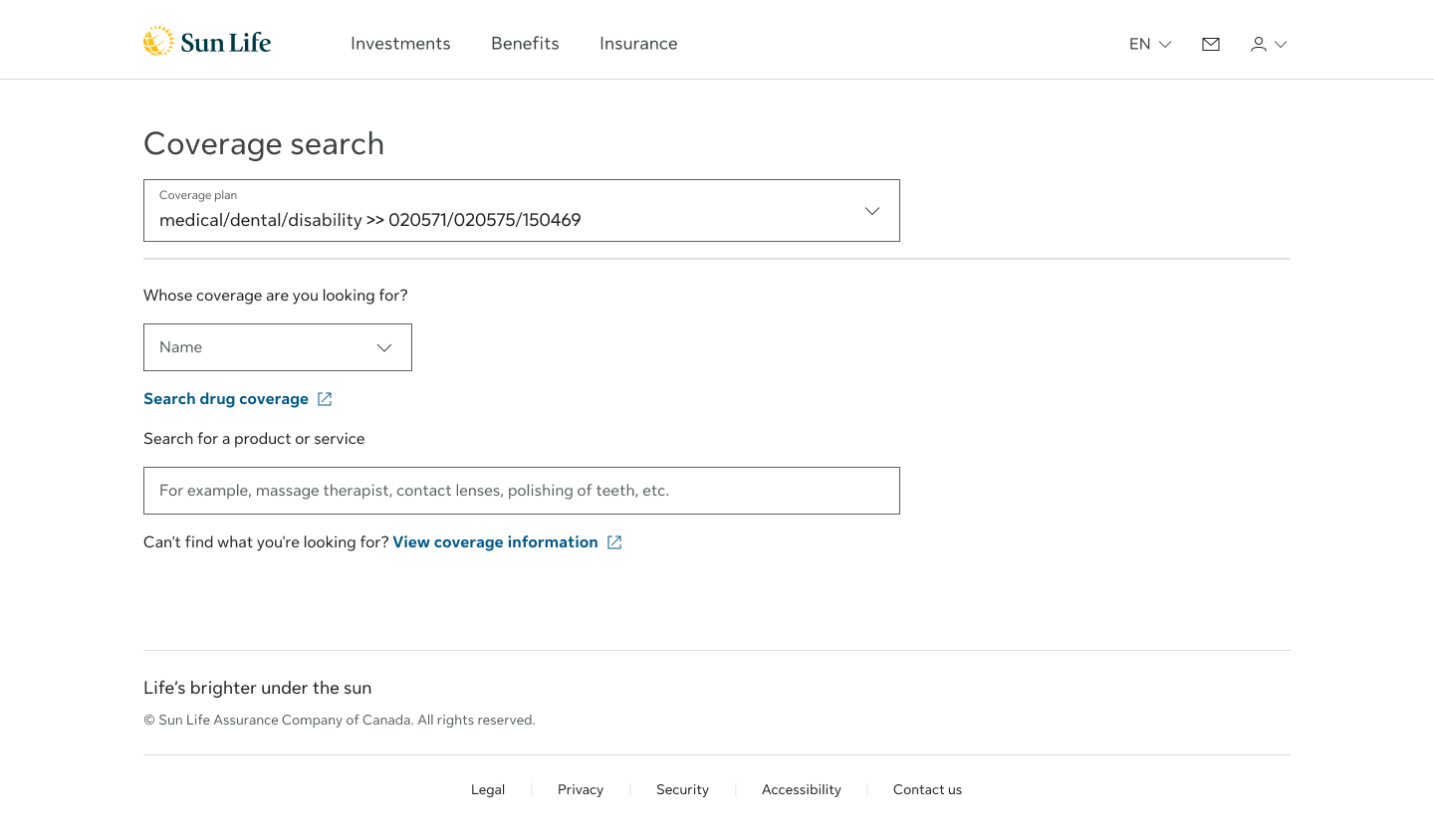Focus the product or service search field

[522, 491]
